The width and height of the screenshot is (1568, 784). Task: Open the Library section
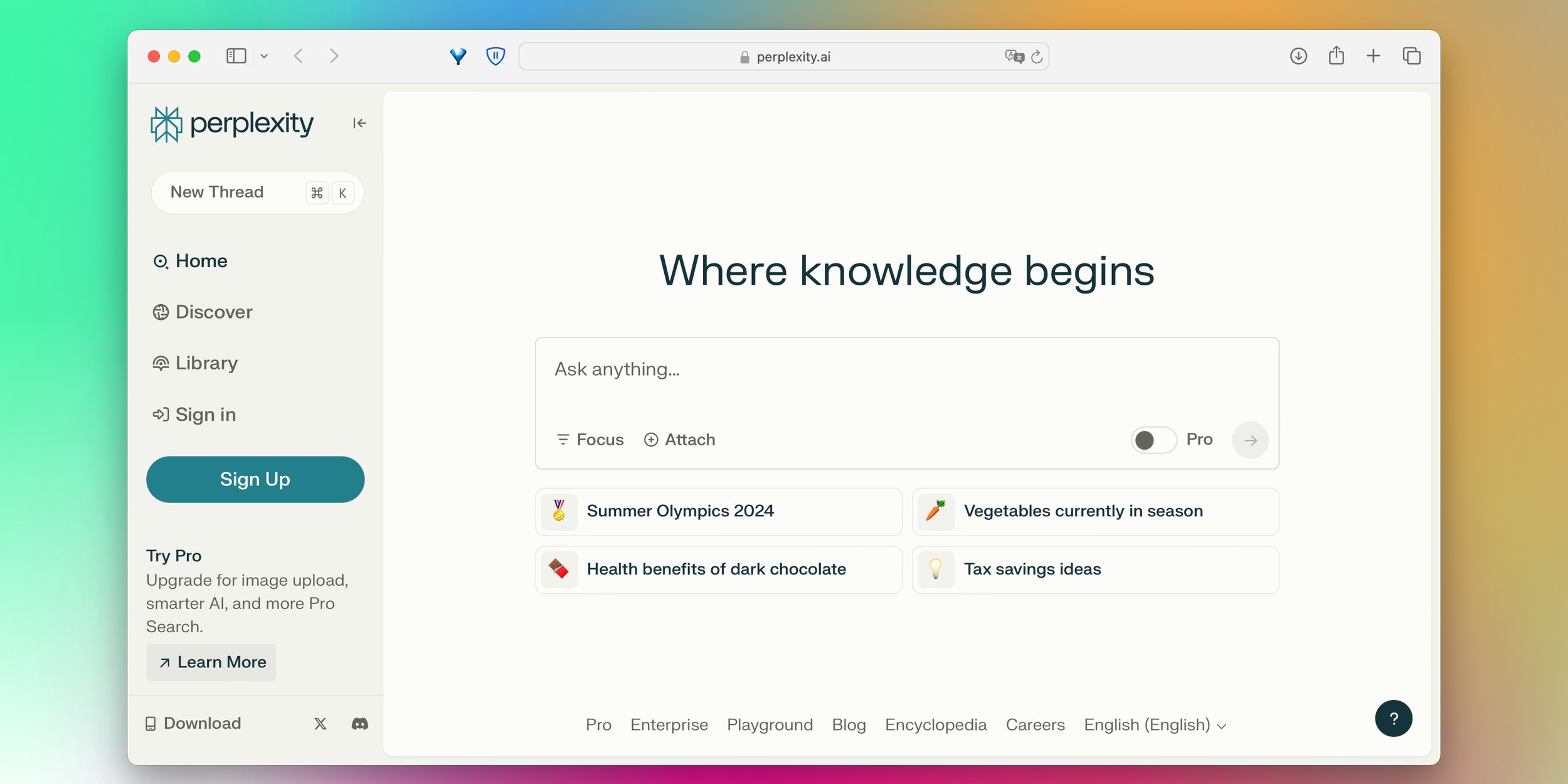click(195, 363)
